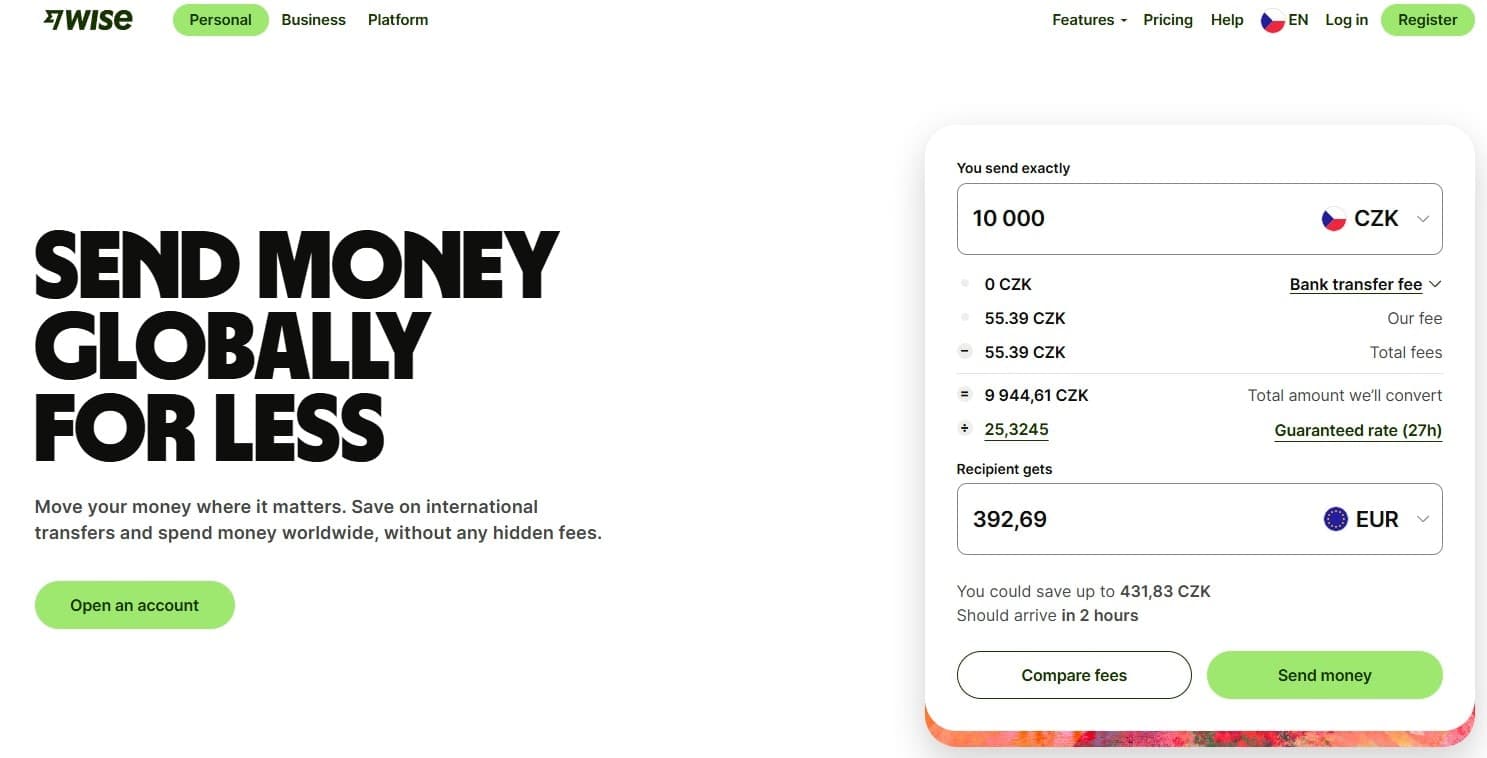Expand the Features menu
The width and height of the screenshot is (1487, 758).
[x=1089, y=20]
